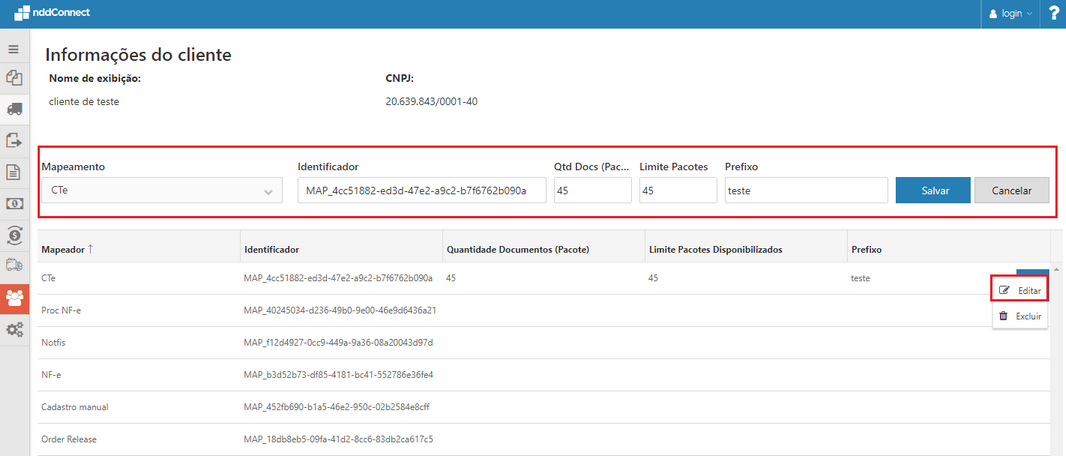The width and height of the screenshot is (1066, 456).
Task: Click the banknote money sidebar icon
Action: click(14, 203)
